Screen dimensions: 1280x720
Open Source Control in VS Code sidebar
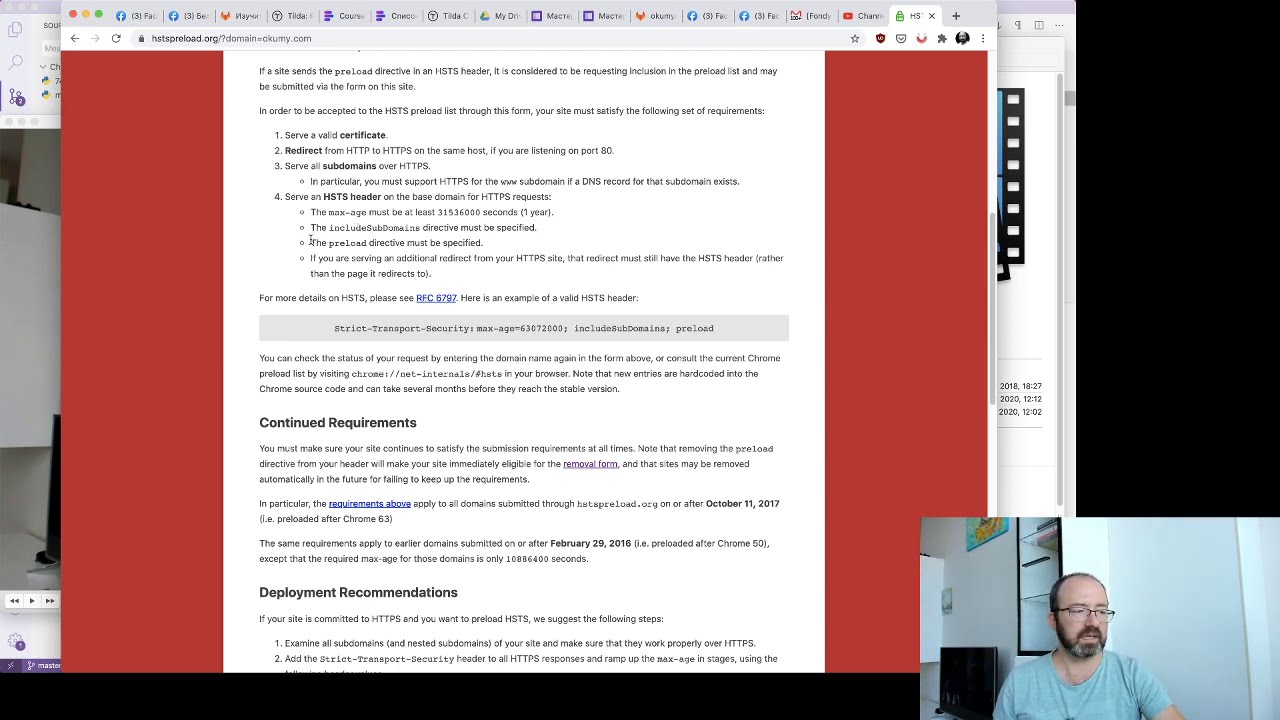click(16, 97)
